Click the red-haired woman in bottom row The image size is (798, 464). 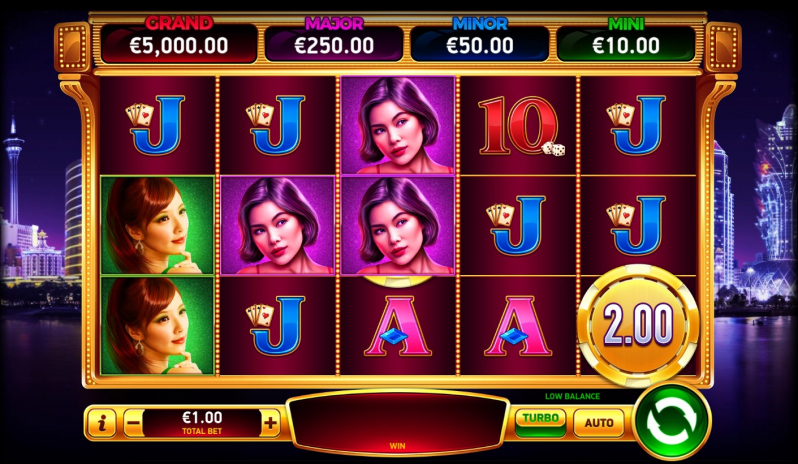[157, 326]
